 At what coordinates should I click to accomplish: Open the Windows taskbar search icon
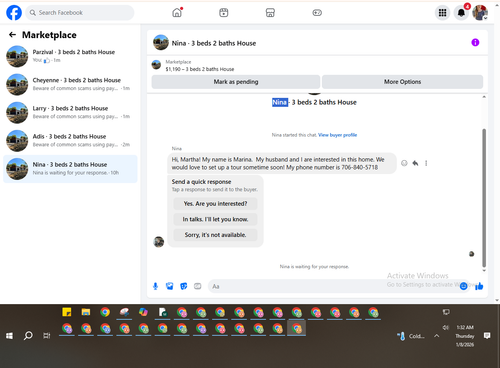click(x=28, y=335)
